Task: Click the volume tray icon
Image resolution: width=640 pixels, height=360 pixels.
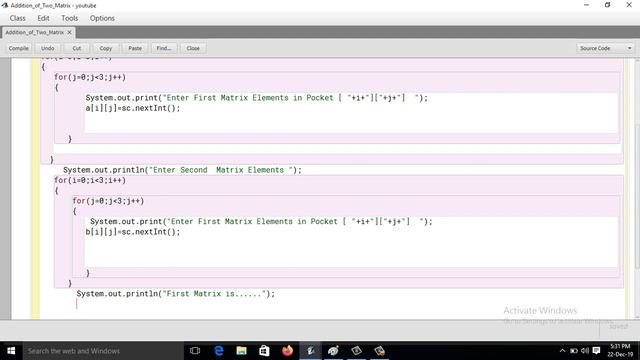Action: coord(585,351)
